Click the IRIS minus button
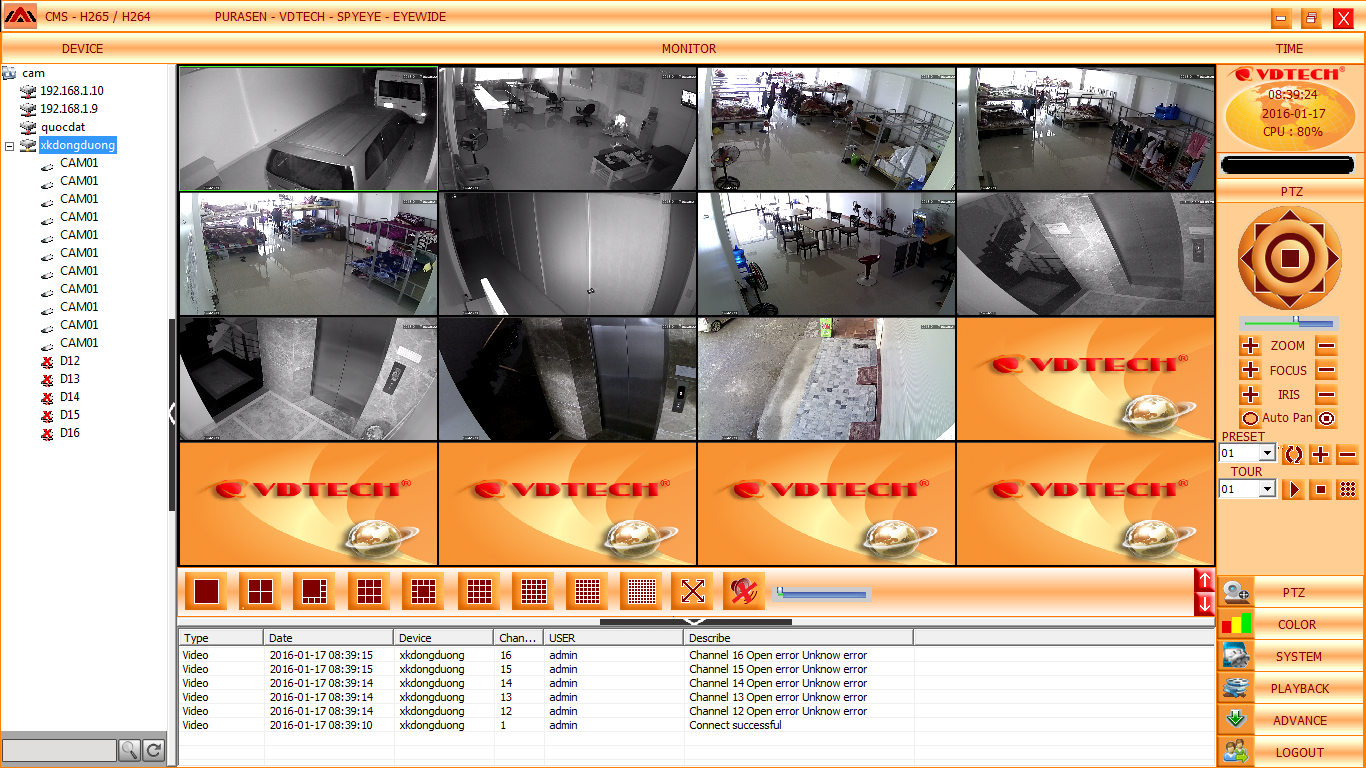 (x=1326, y=395)
